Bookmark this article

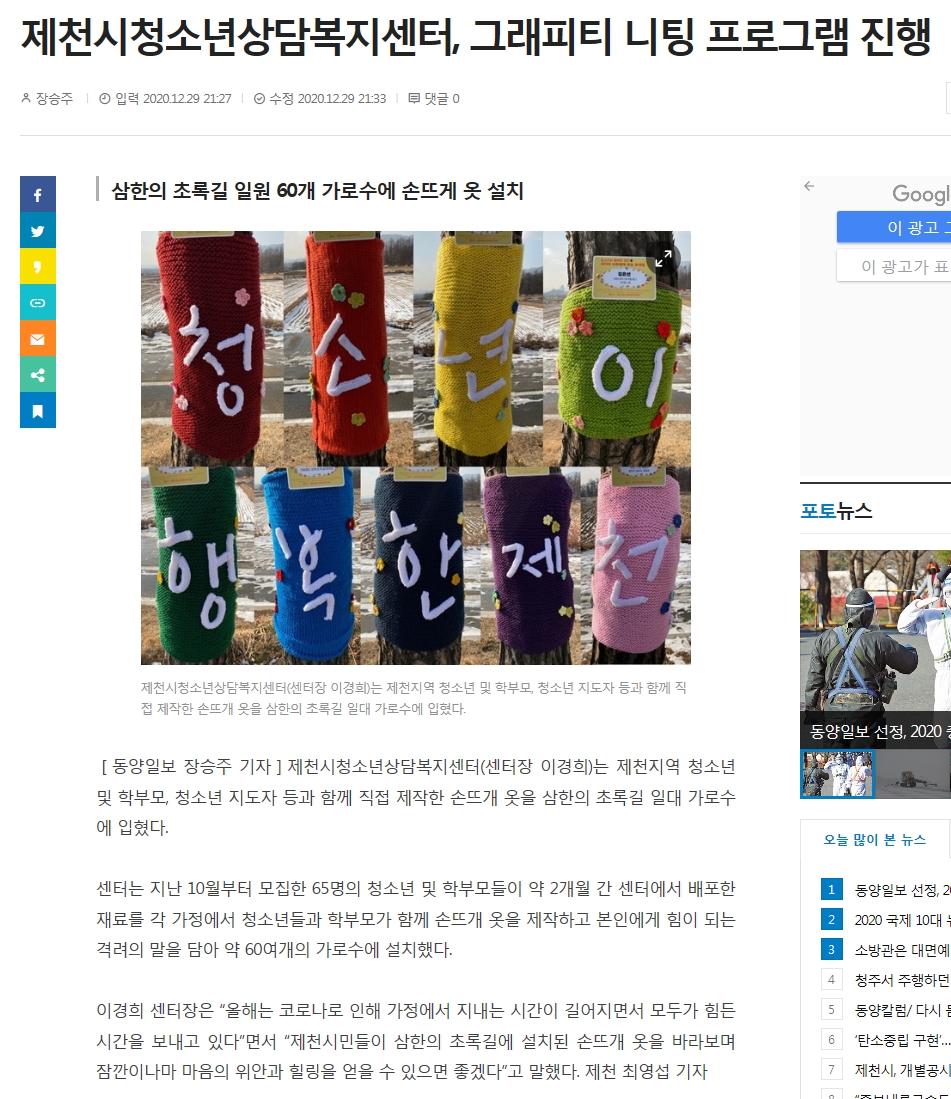[x=38, y=411]
